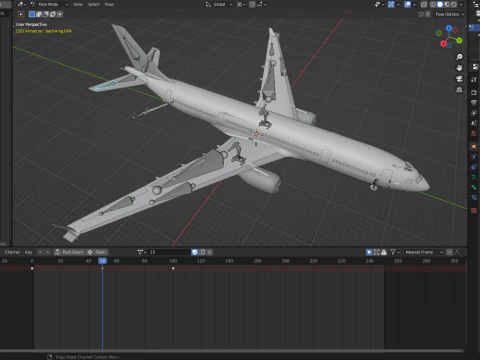480x360 pixels.
Task: Click the pan view hand icon
Action: [459, 68]
